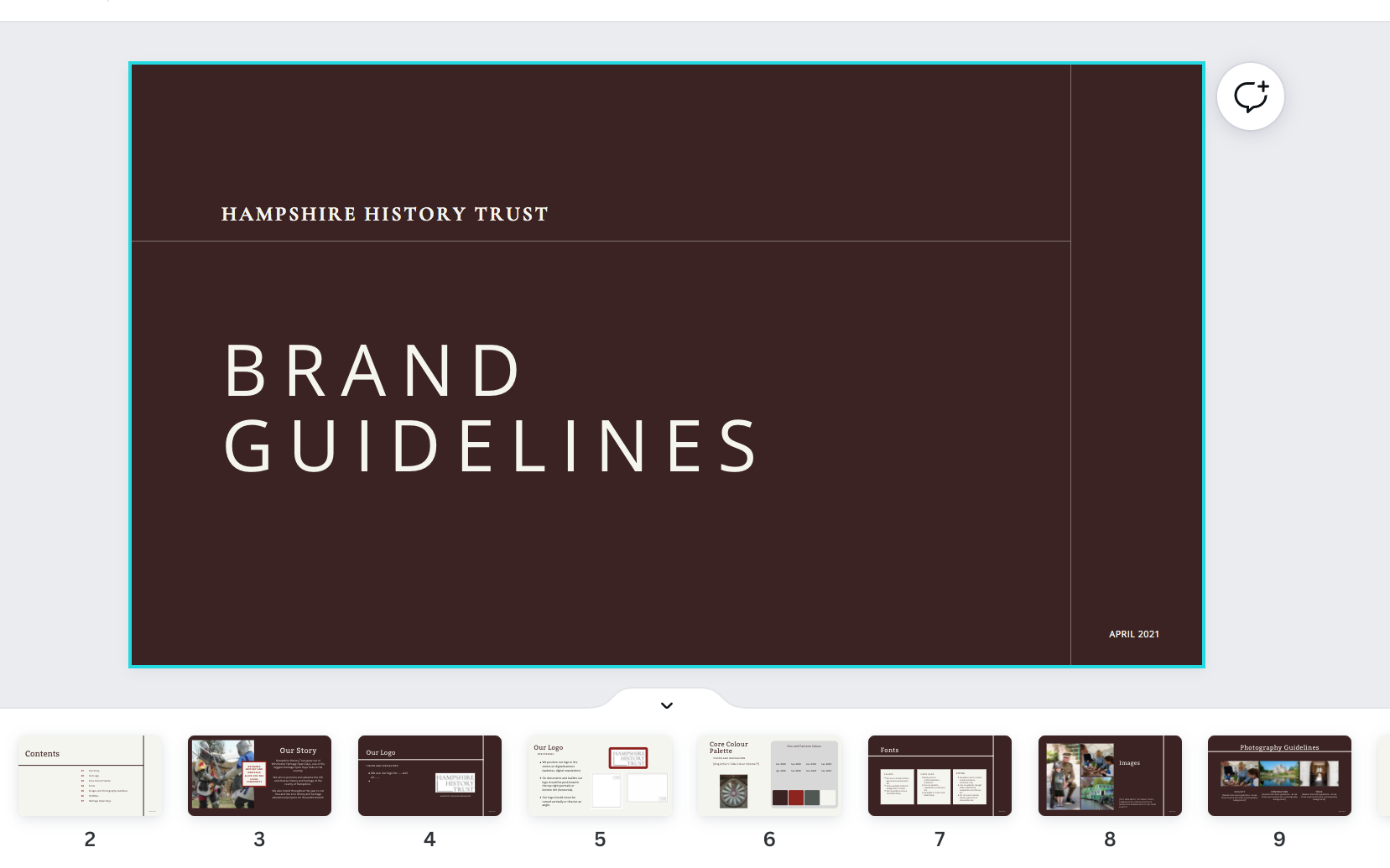The width and height of the screenshot is (1390, 868).
Task: Open the Contents slide thumbnail
Action: click(x=90, y=776)
